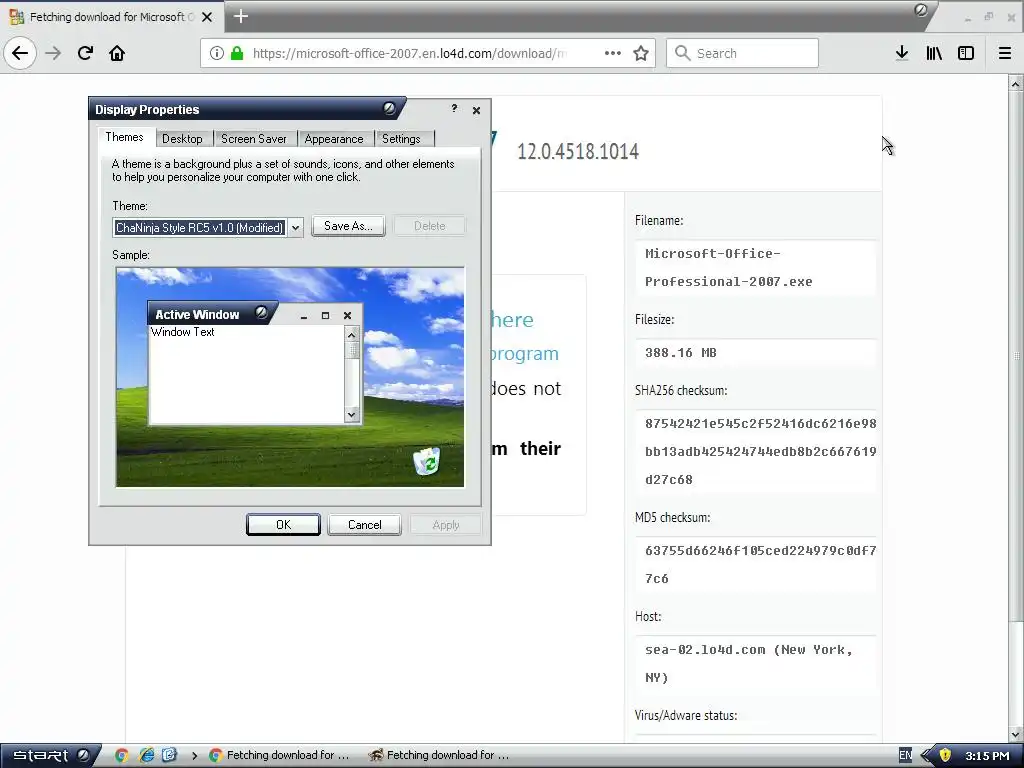Click the Search box in the Firefox toolbar
The height and width of the screenshot is (768, 1024).
tap(743, 53)
